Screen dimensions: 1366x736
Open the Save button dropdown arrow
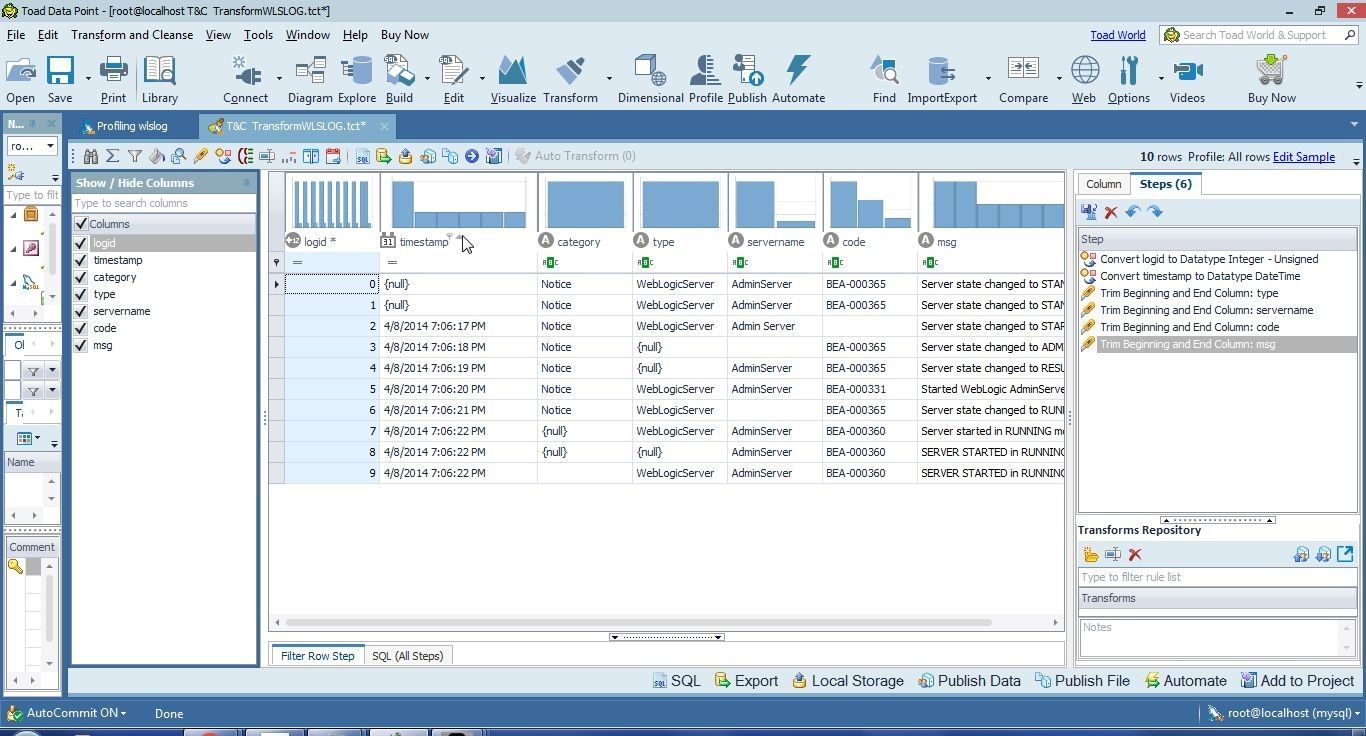[x=88, y=78]
